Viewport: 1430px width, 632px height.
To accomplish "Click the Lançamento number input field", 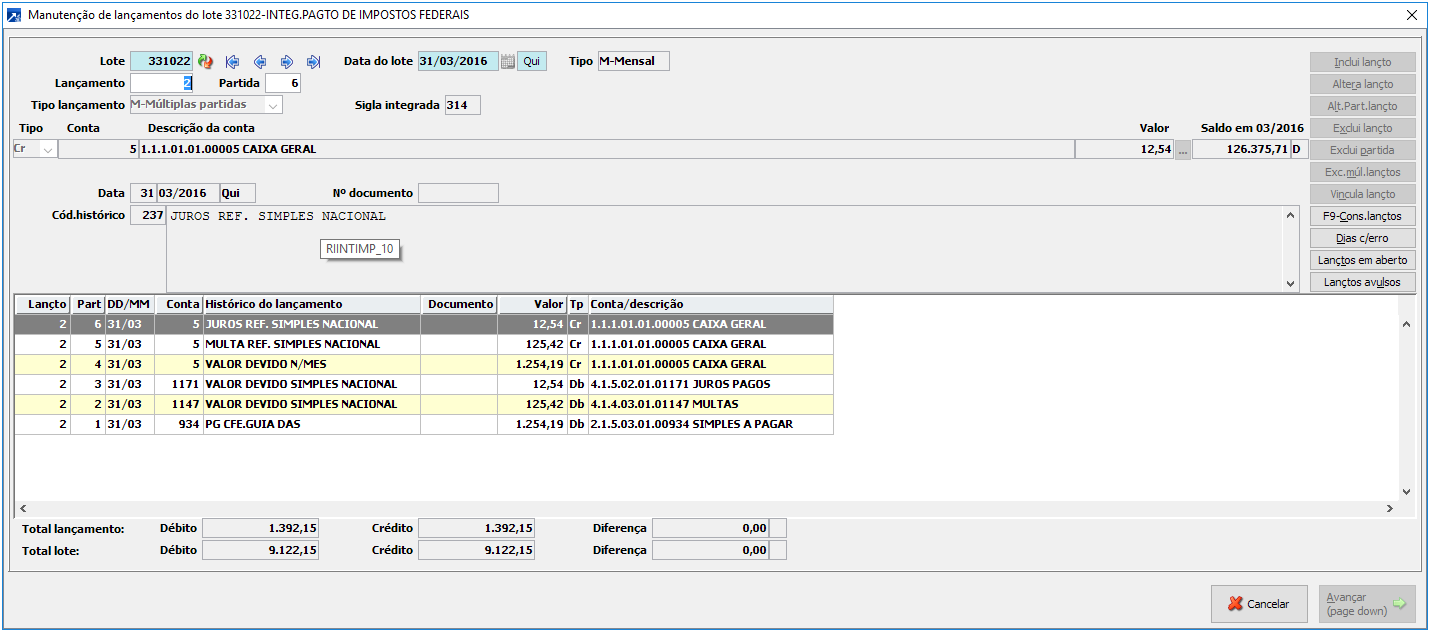I will click(162, 84).
